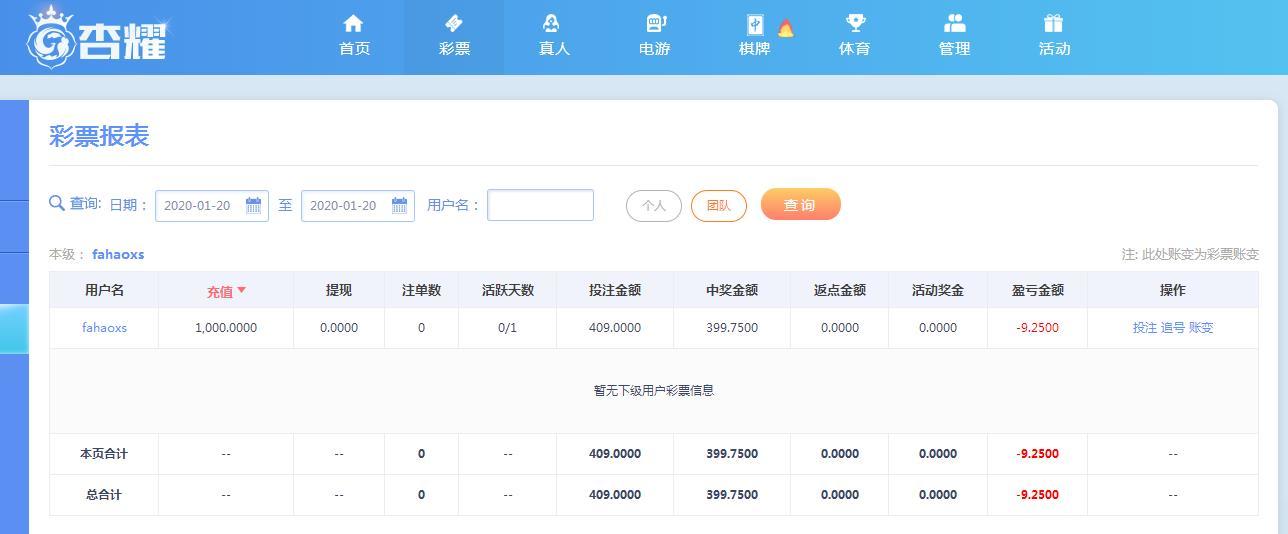Click the 彩票报表 page title
This screenshot has height=534, width=1288.
point(99,136)
